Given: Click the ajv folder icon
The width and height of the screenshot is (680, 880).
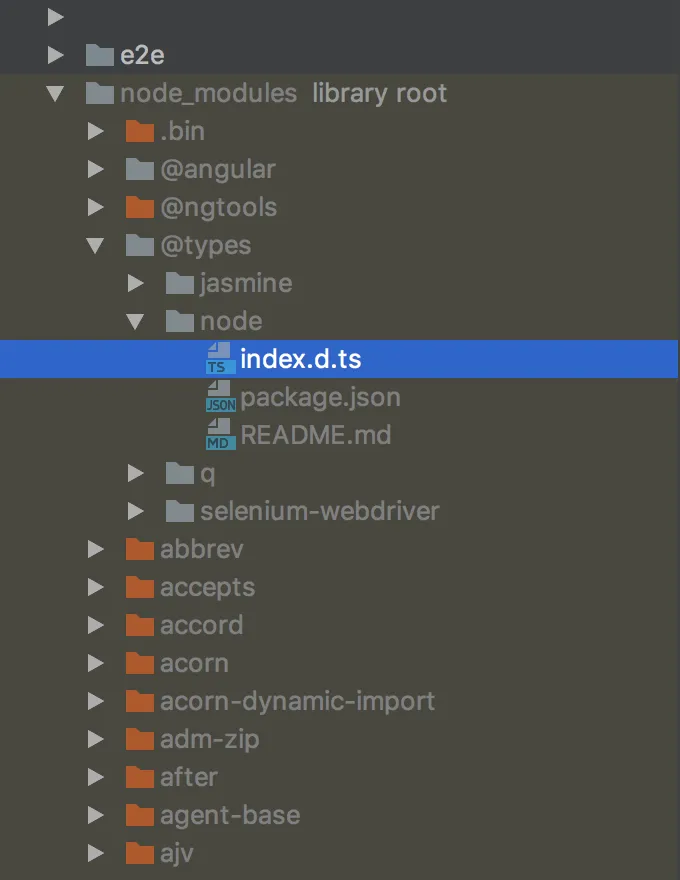Looking at the screenshot, I should [x=140, y=854].
